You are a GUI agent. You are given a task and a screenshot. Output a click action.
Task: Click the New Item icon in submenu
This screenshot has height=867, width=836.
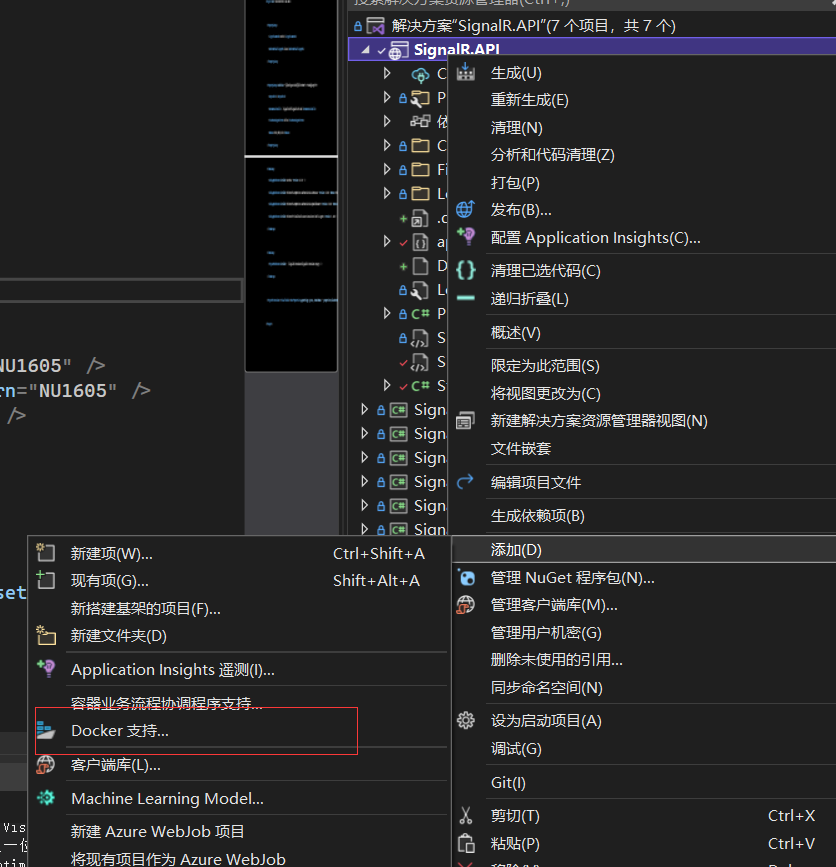click(x=45, y=552)
